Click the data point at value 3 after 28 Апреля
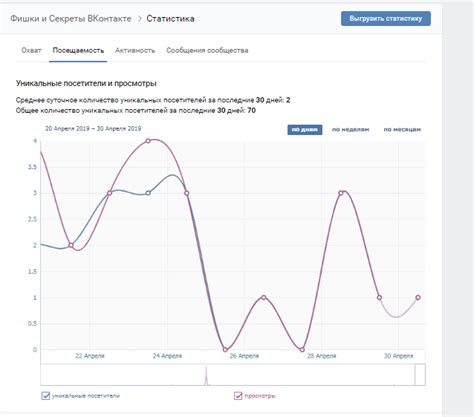Image resolution: width=474 pixels, height=417 pixels. click(x=341, y=193)
